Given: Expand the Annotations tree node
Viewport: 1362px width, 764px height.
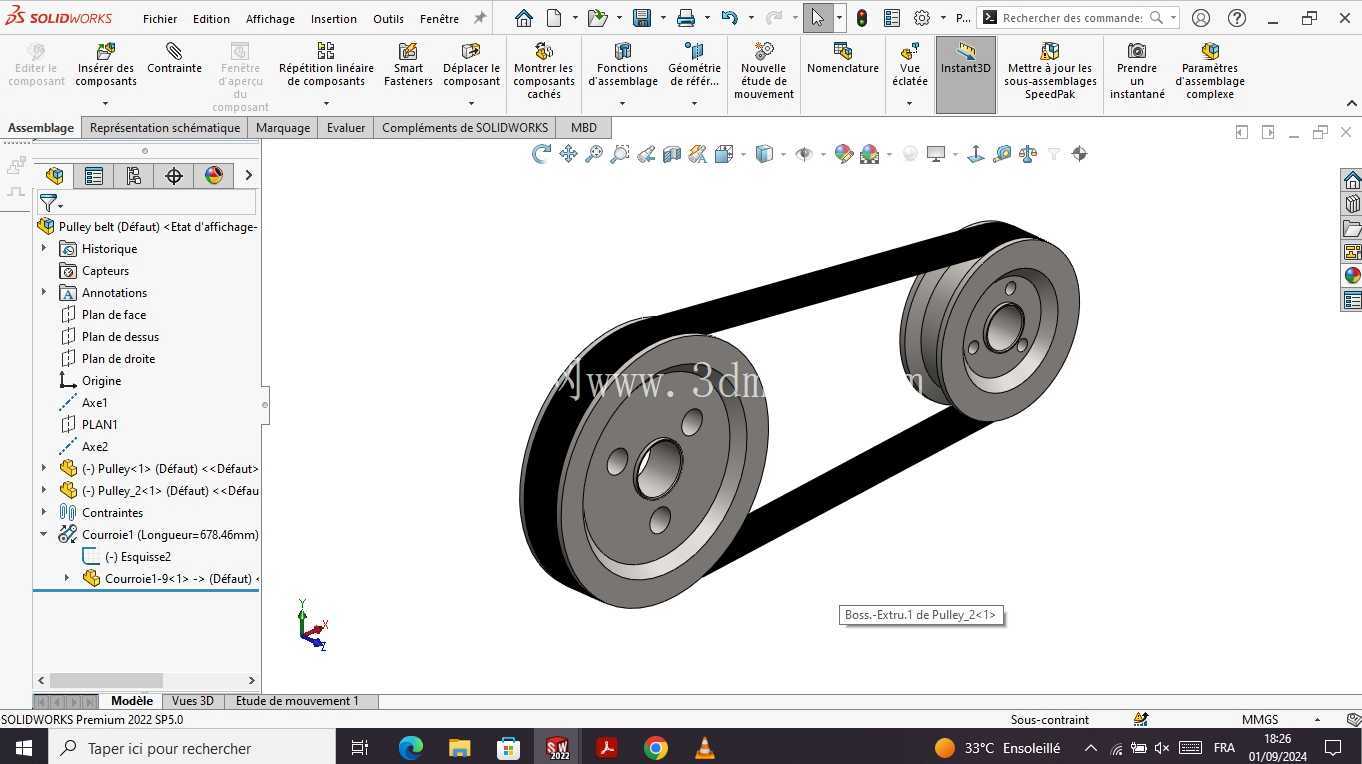Looking at the screenshot, I should coord(44,292).
